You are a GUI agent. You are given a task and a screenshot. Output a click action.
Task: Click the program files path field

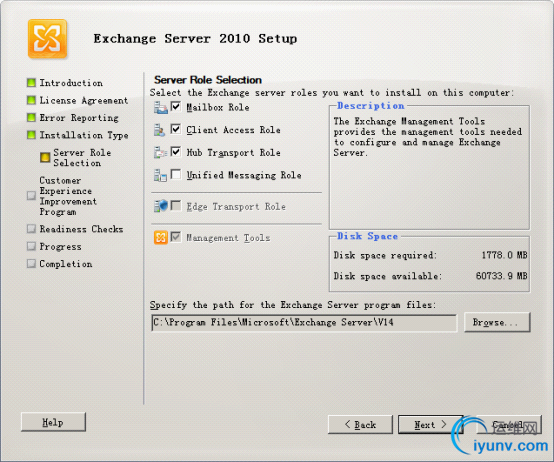point(304,323)
